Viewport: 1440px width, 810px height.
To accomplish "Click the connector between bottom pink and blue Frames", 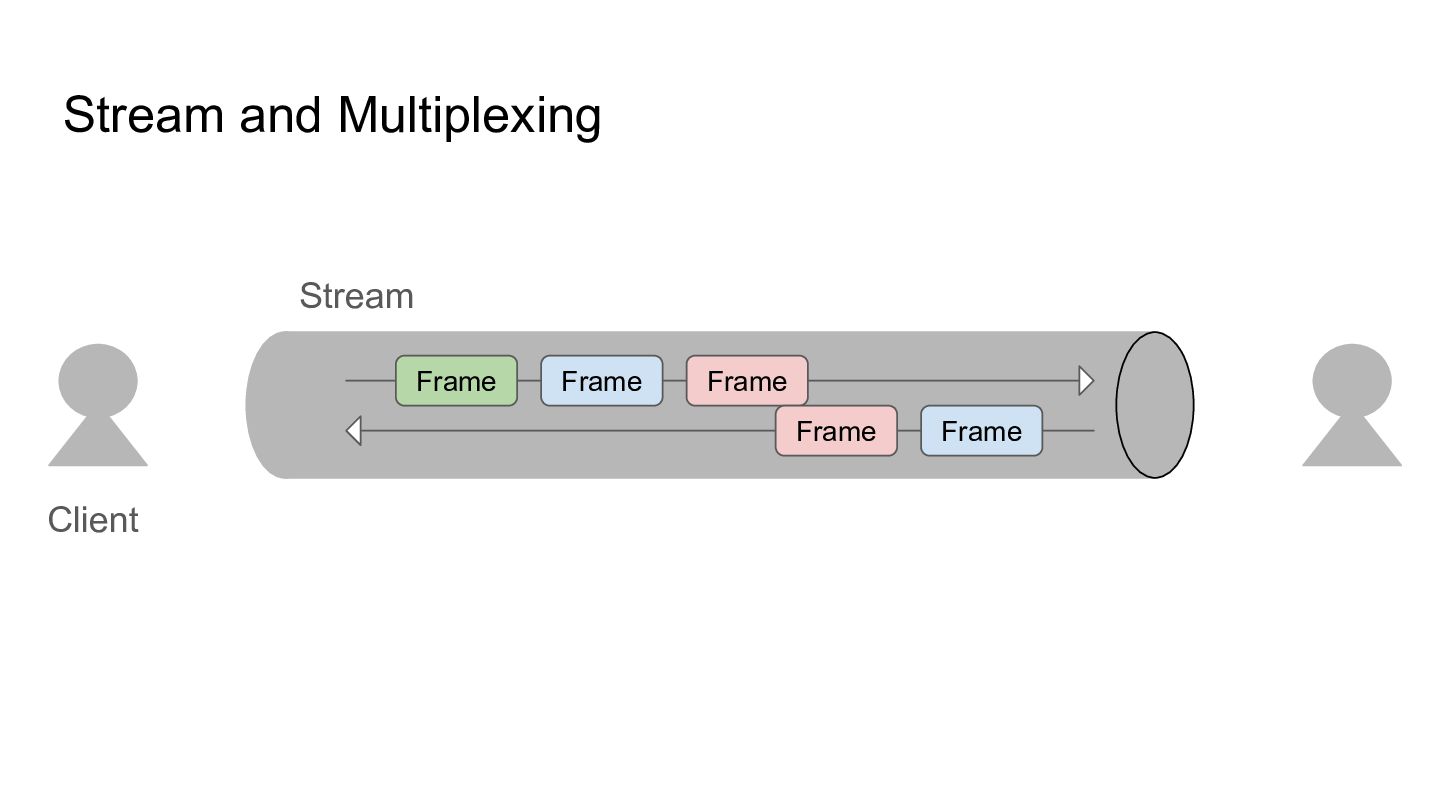I will point(909,431).
